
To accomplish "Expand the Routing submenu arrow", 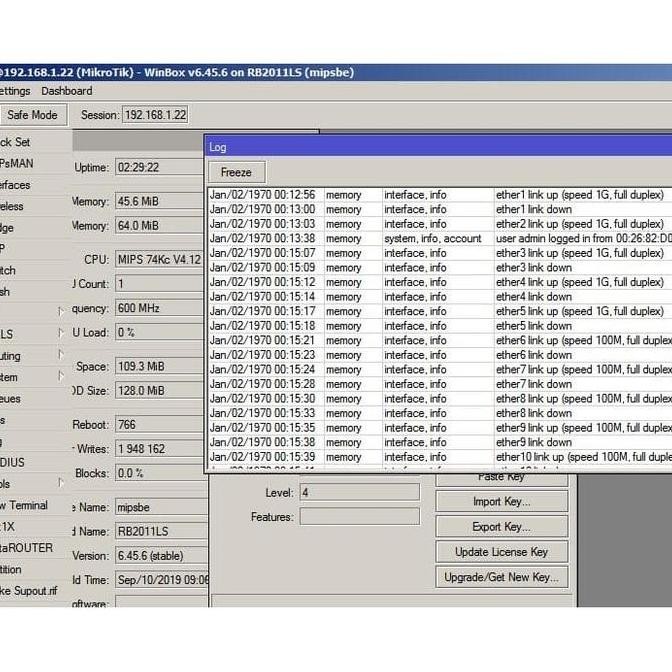I will pos(61,354).
